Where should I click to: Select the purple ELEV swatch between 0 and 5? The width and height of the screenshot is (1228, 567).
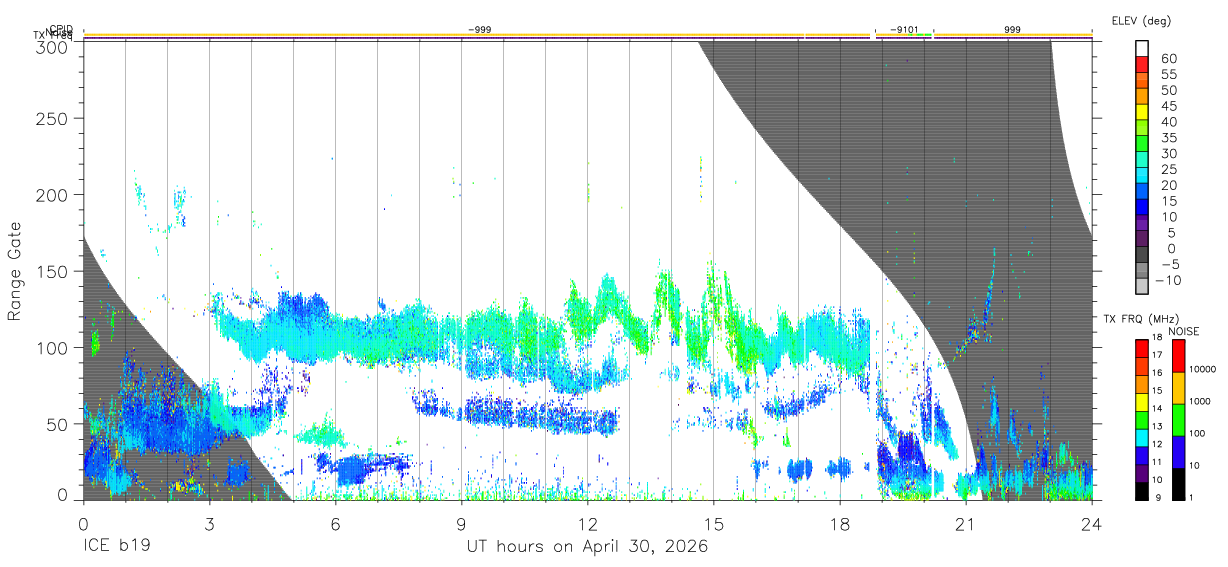pos(1143,240)
